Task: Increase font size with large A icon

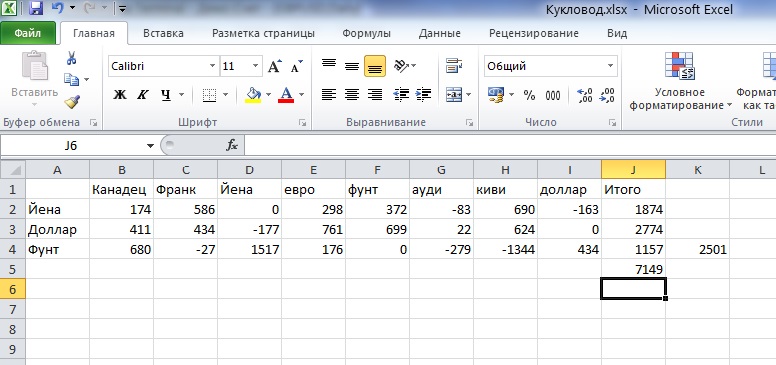Action: [275, 66]
